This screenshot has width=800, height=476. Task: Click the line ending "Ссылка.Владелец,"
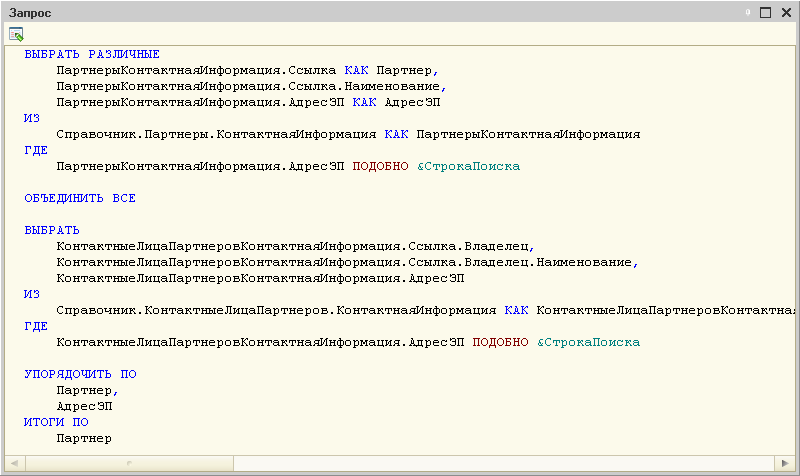(295, 246)
